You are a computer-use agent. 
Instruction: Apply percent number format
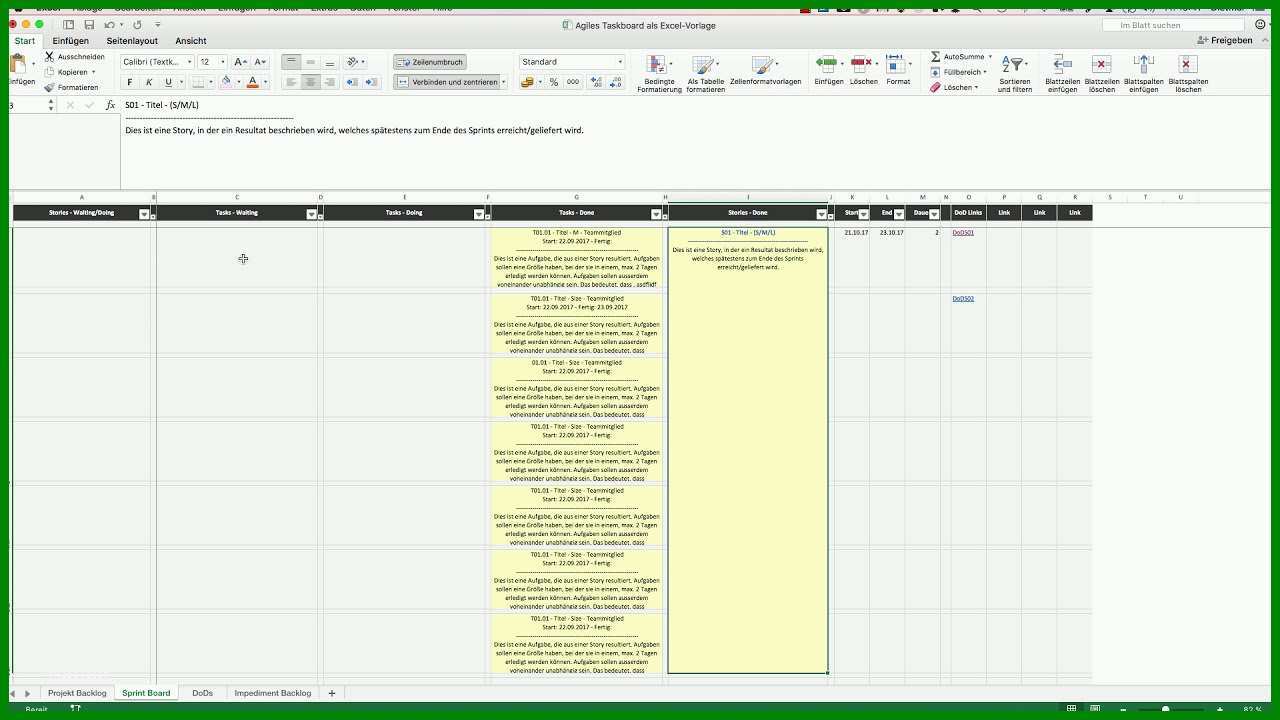pos(554,82)
